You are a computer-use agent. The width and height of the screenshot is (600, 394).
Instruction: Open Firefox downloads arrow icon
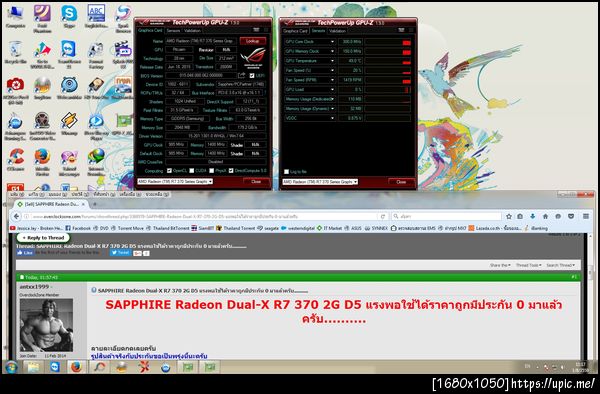click(532, 216)
